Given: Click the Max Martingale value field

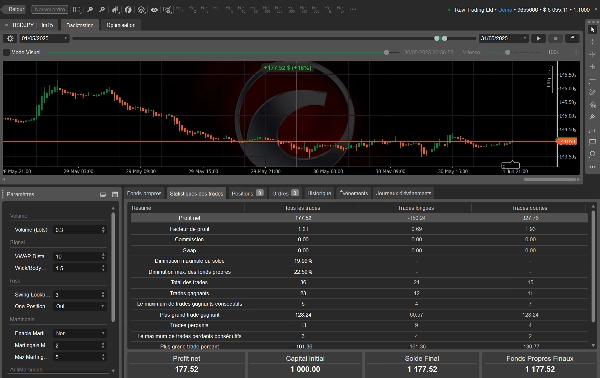Looking at the screenshot, I should click(x=80, y=357).
